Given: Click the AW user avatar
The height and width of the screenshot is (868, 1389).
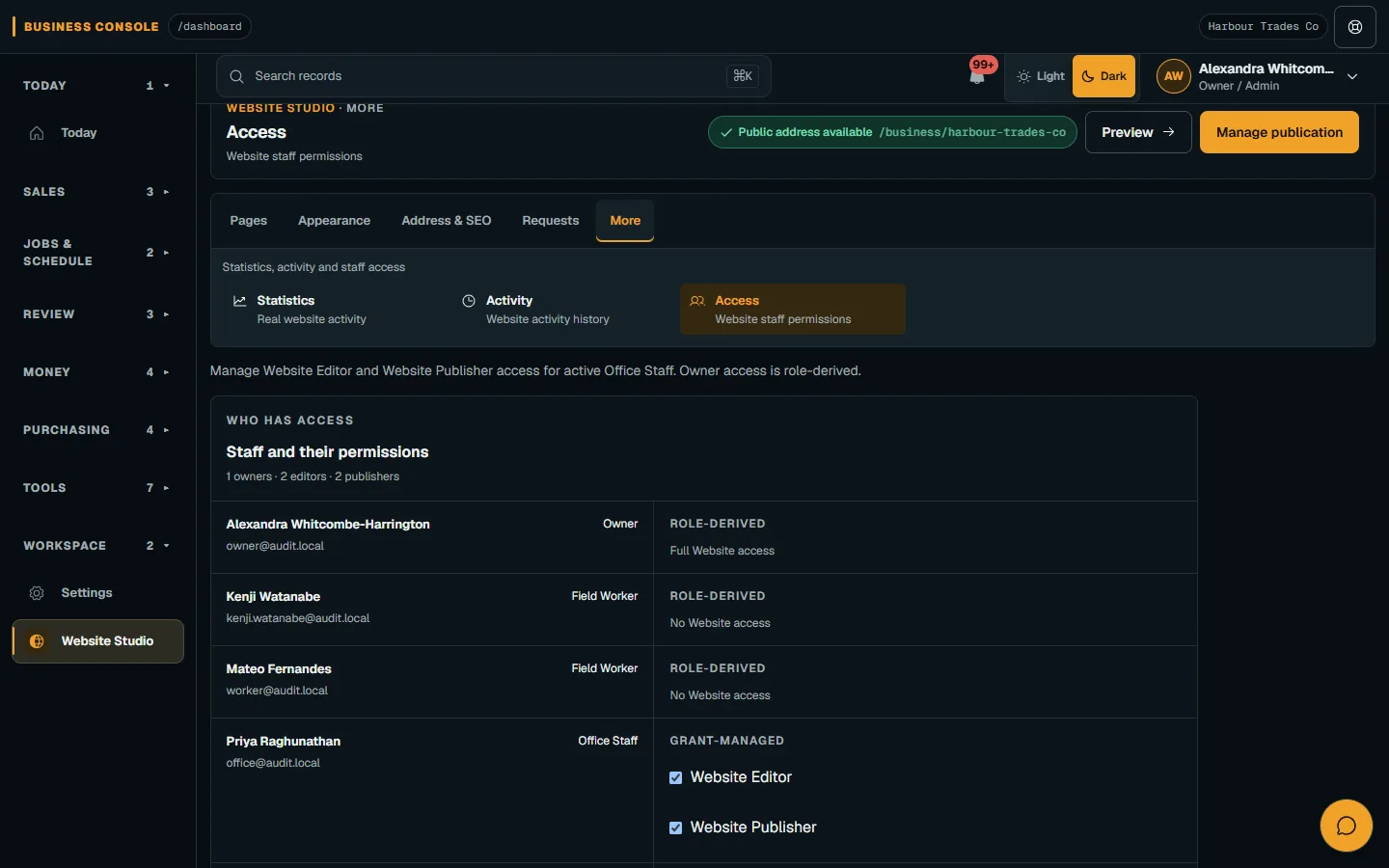Looking at the screenshot, I should coord(1173,76).
